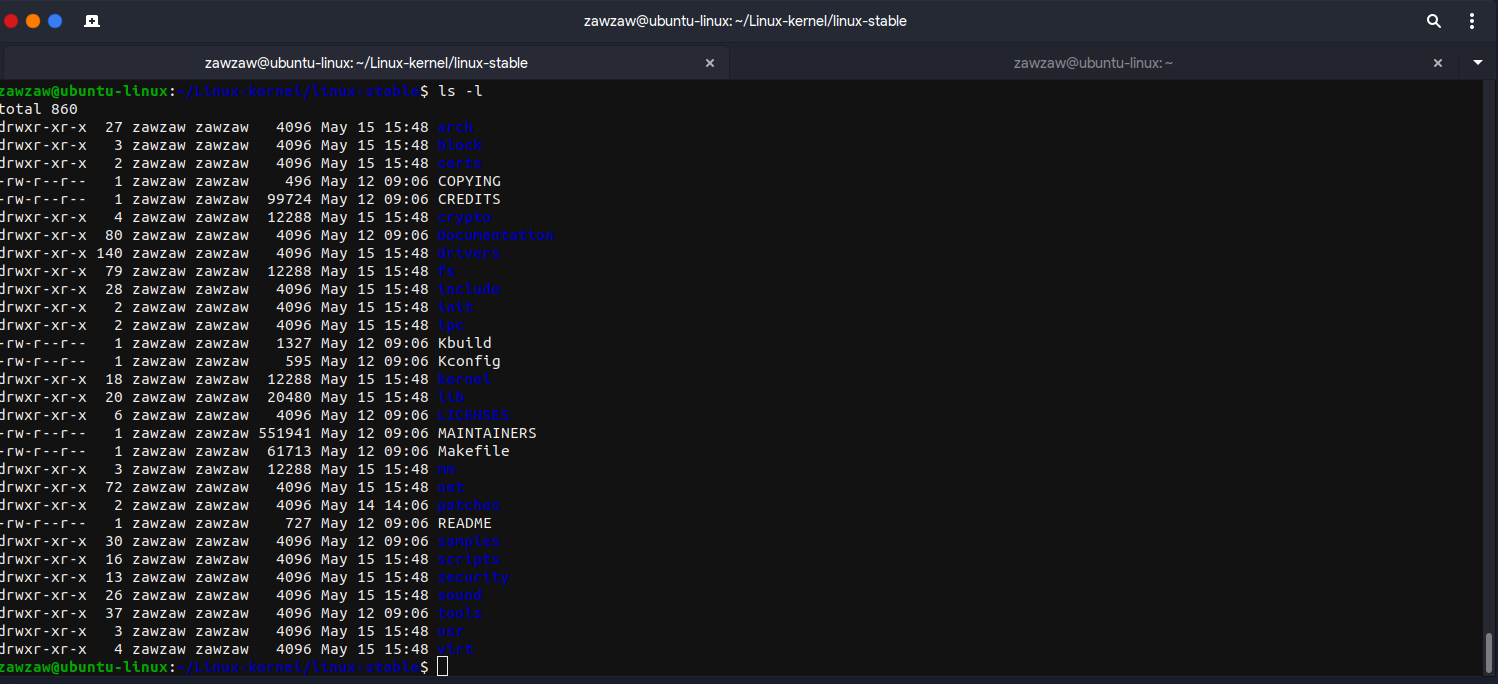Open a new terminal tab with the plus icon
The width and height of the screenshot is (1498, 684).
(91, 21)
